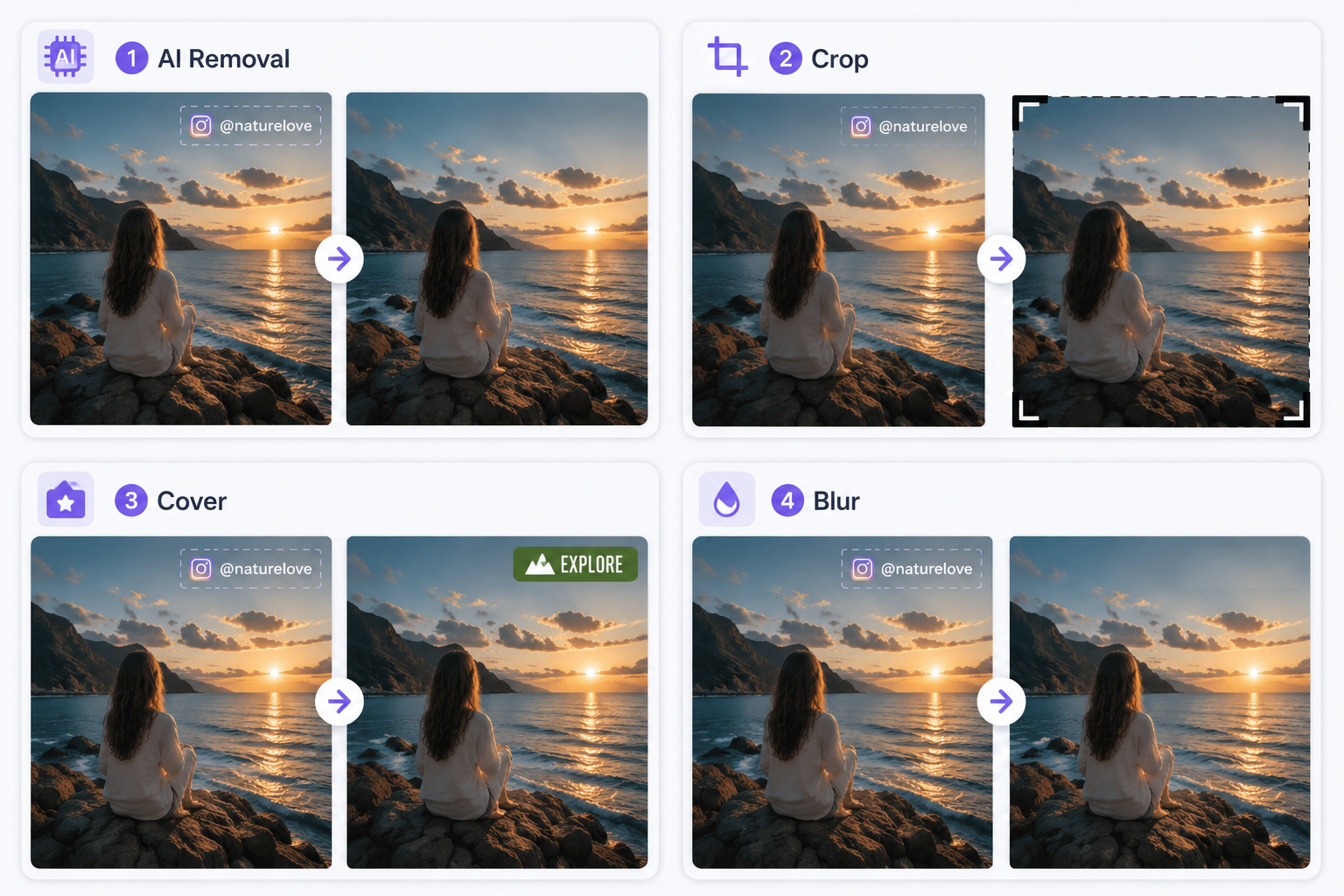Open the Crop before thumbnail
1344x896 pixels.
tap(838, 260)
